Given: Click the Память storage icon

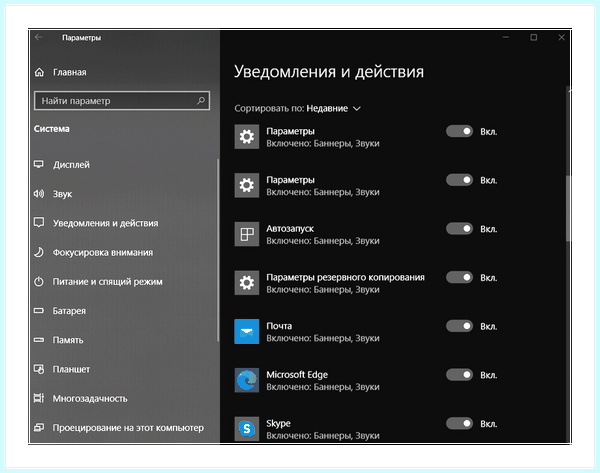Looking at the screenshot, I should click(39, 340).
